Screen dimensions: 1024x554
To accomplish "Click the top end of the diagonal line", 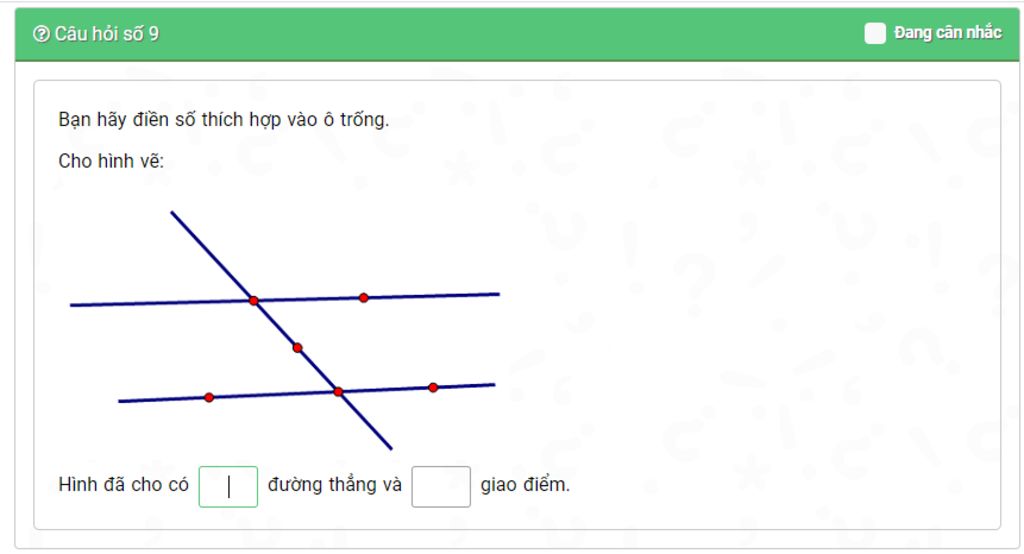I will tap(172, 213).
